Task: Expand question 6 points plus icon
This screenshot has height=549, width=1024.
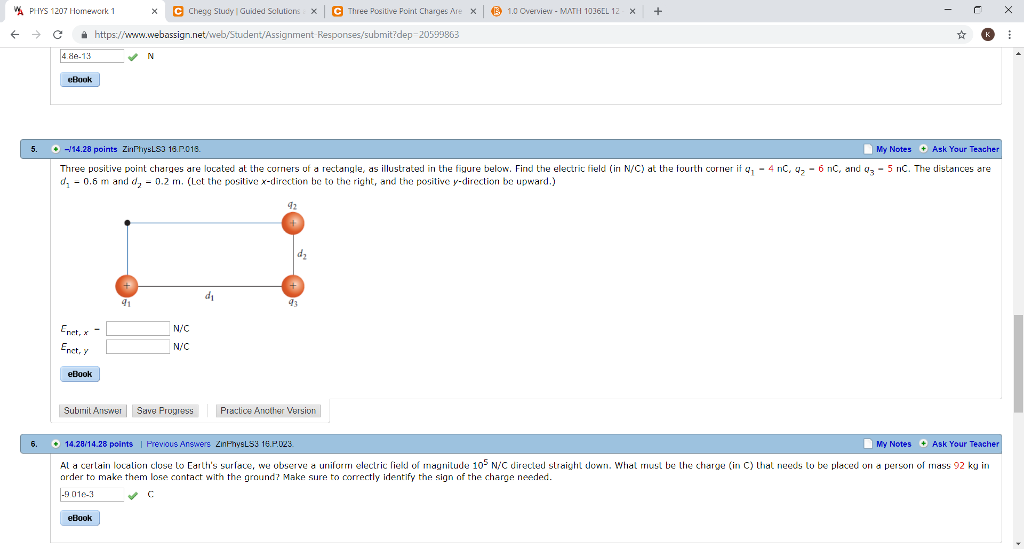Action: click(56, 444)
